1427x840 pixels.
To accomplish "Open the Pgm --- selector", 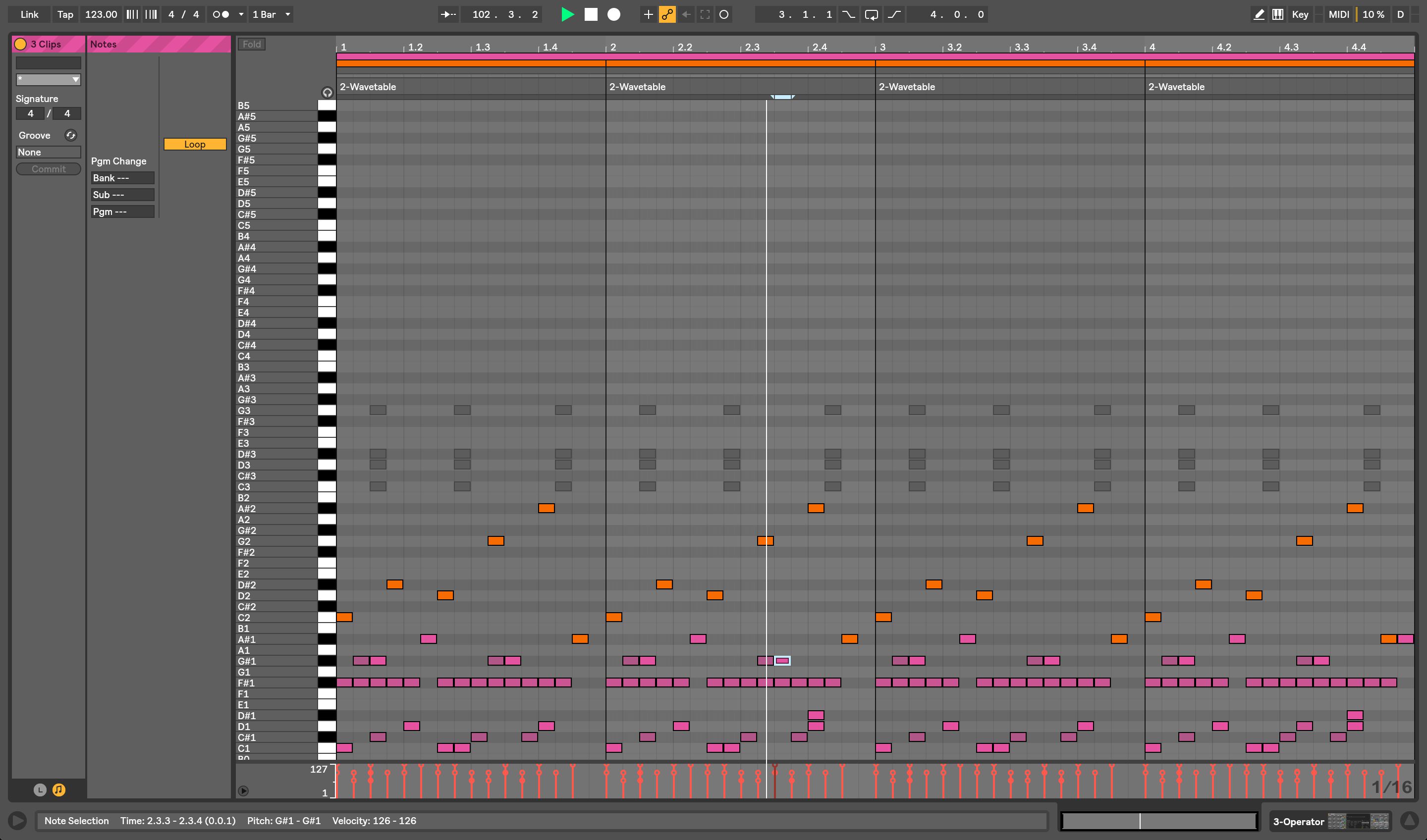I will [122, 211].
